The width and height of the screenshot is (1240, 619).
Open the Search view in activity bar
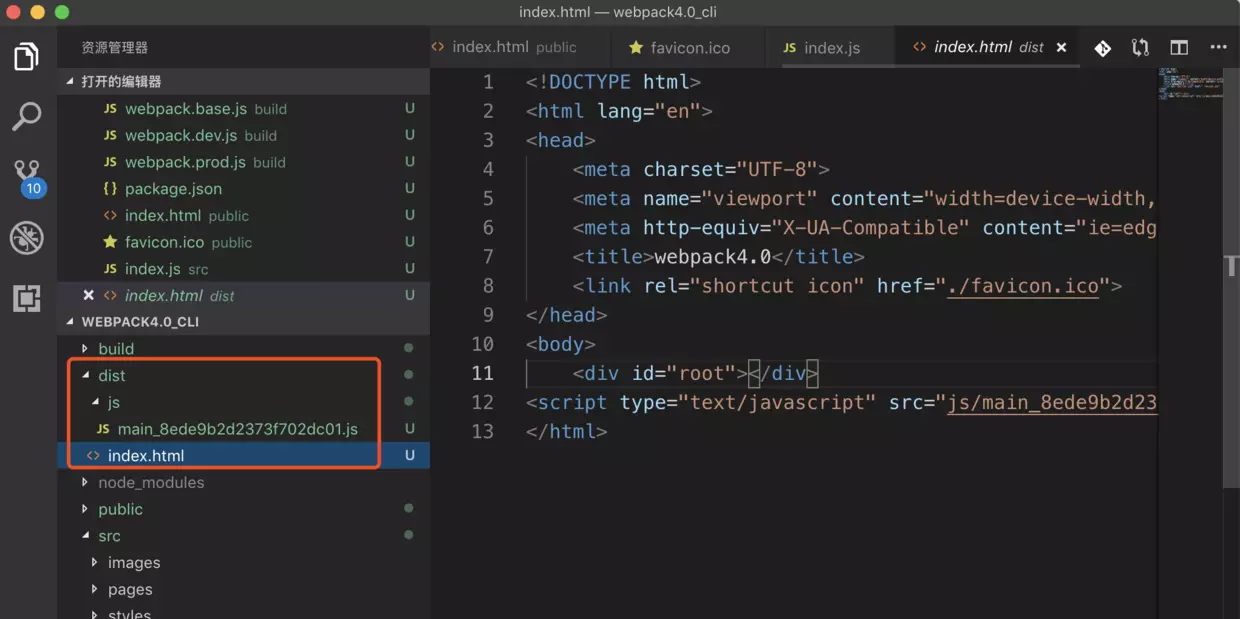tap(27, 116)
